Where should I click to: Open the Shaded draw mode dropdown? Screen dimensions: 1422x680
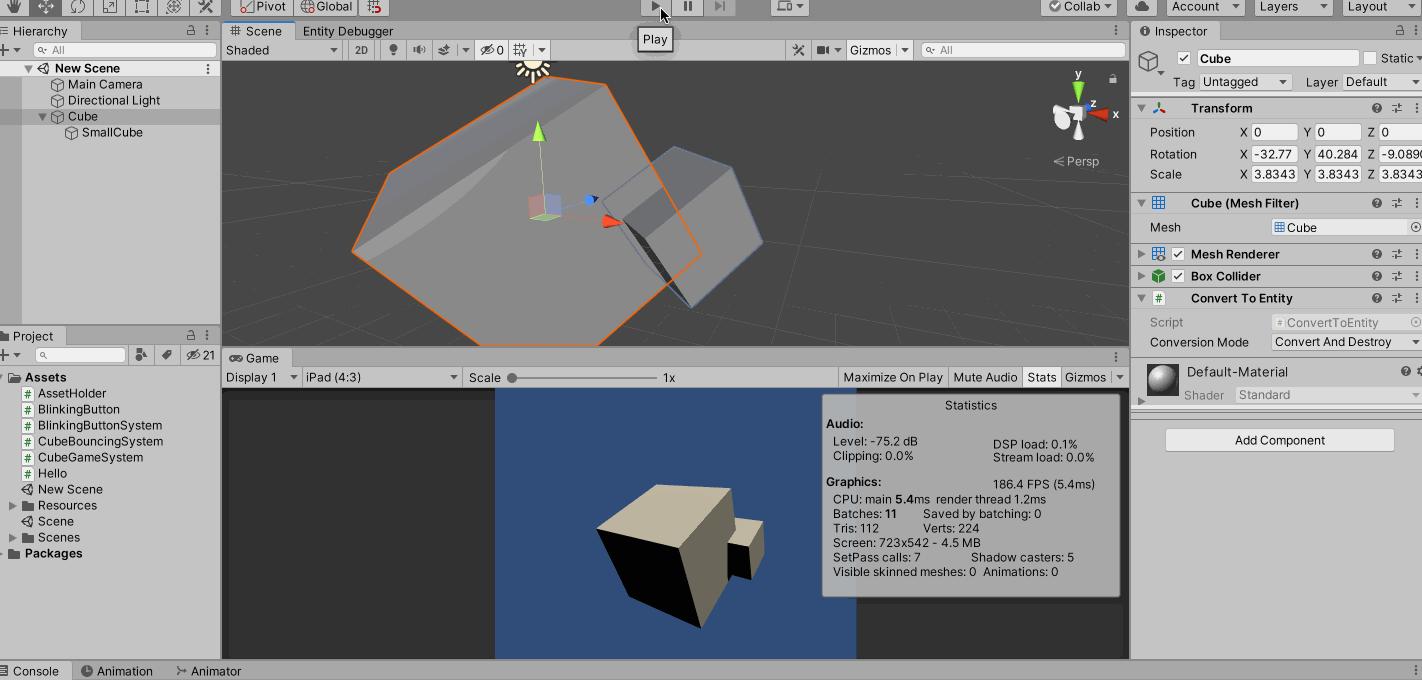coord(280,49)
